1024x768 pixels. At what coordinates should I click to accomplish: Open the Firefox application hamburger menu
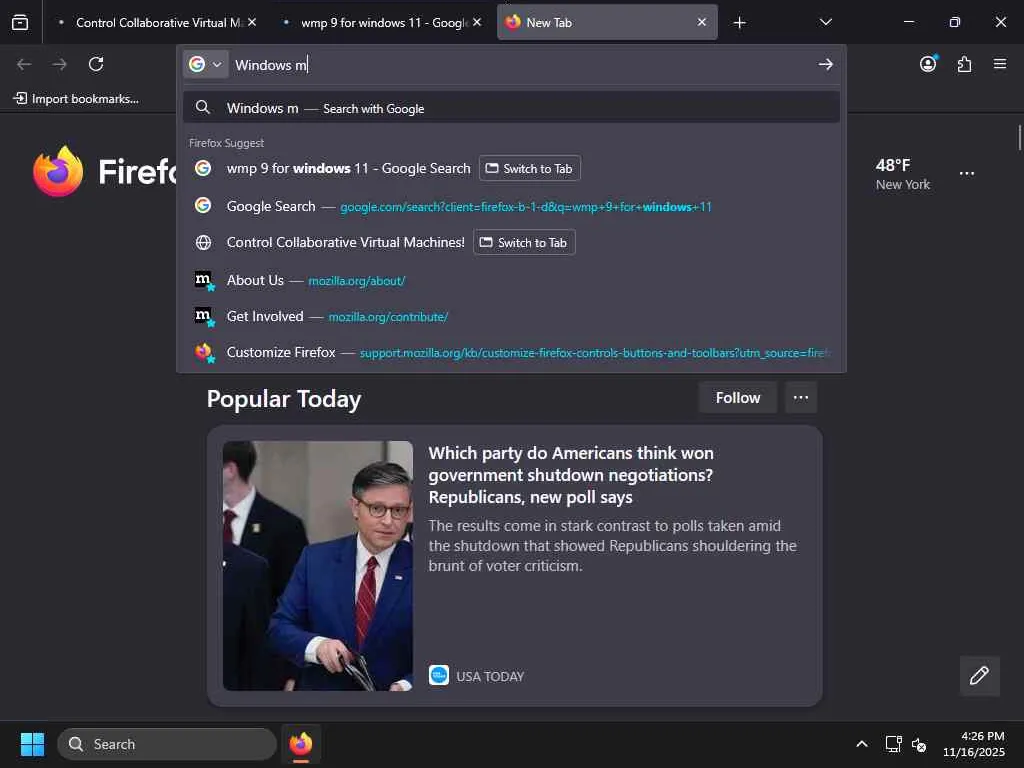(x=1000, y=64)
